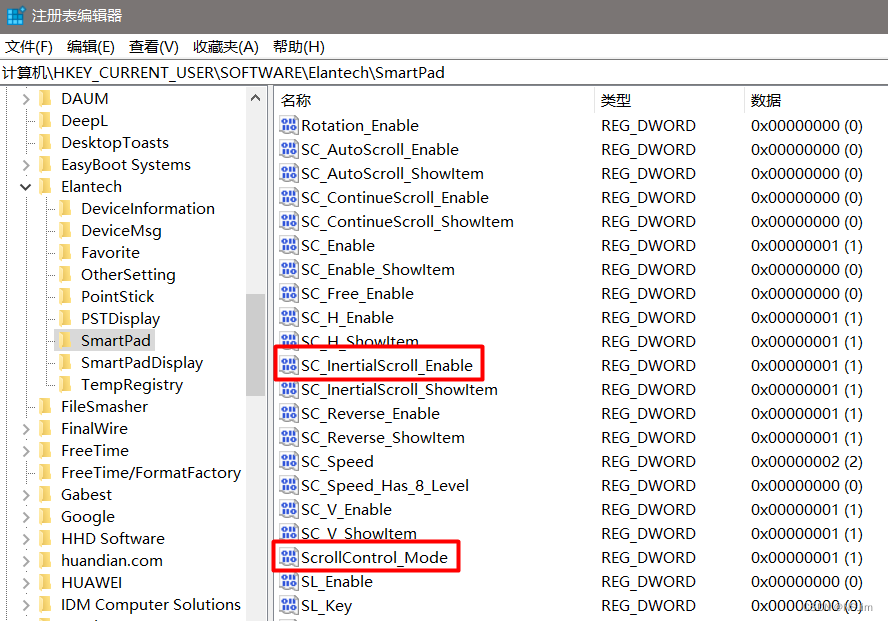
Task: Open the 查看(V) menu
Action: [x=153, y=46]
